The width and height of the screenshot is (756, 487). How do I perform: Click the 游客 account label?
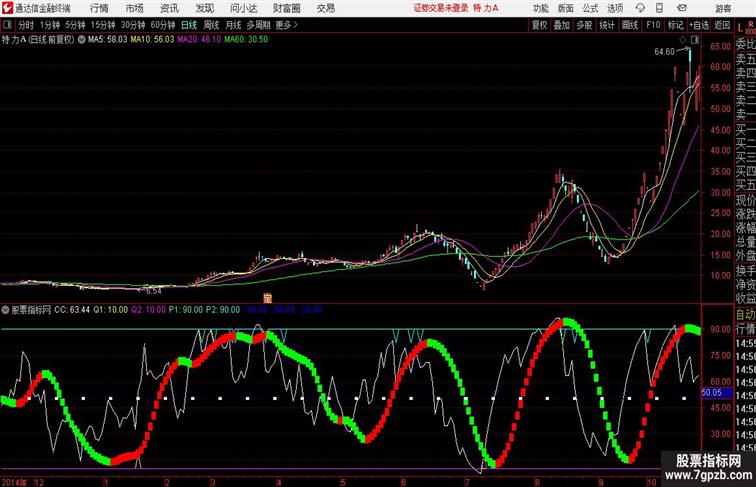coord(723,9)
